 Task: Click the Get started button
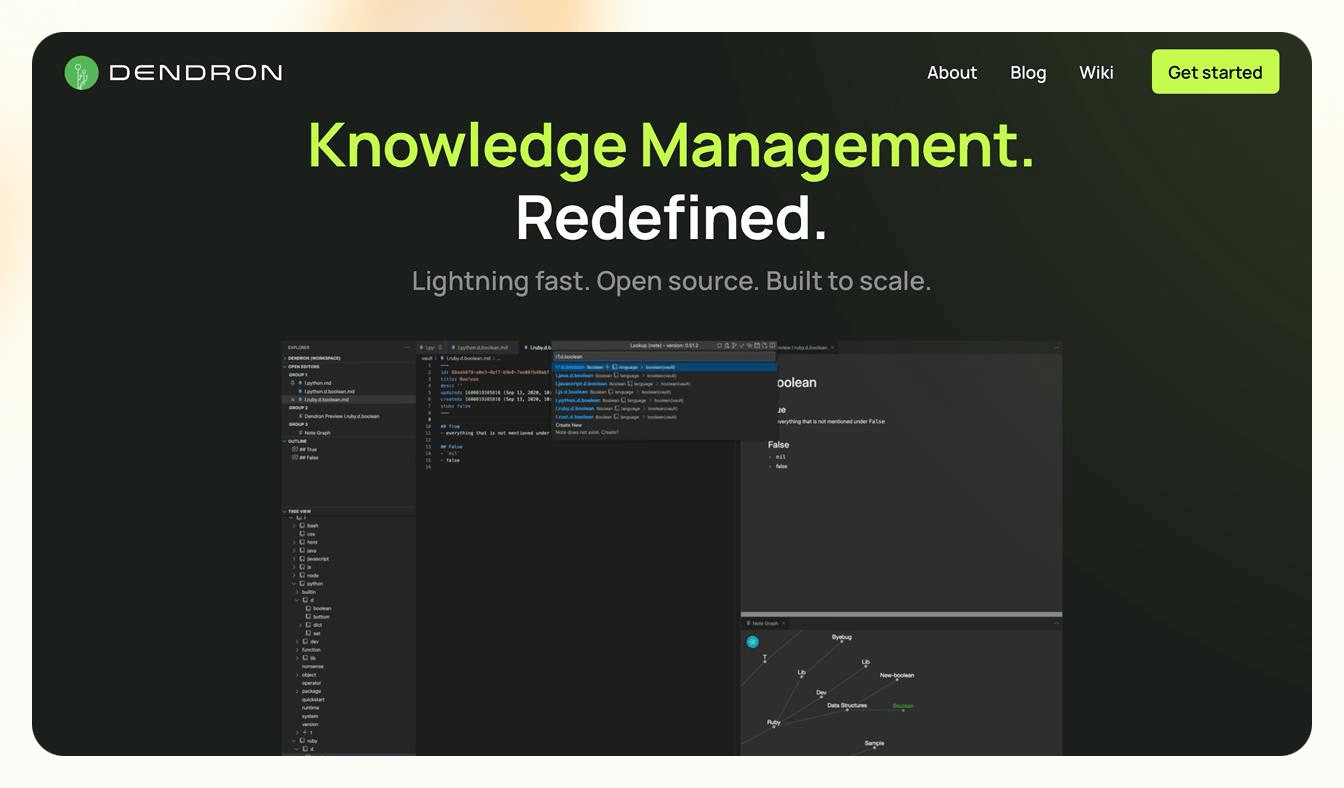coord(1215,72)
